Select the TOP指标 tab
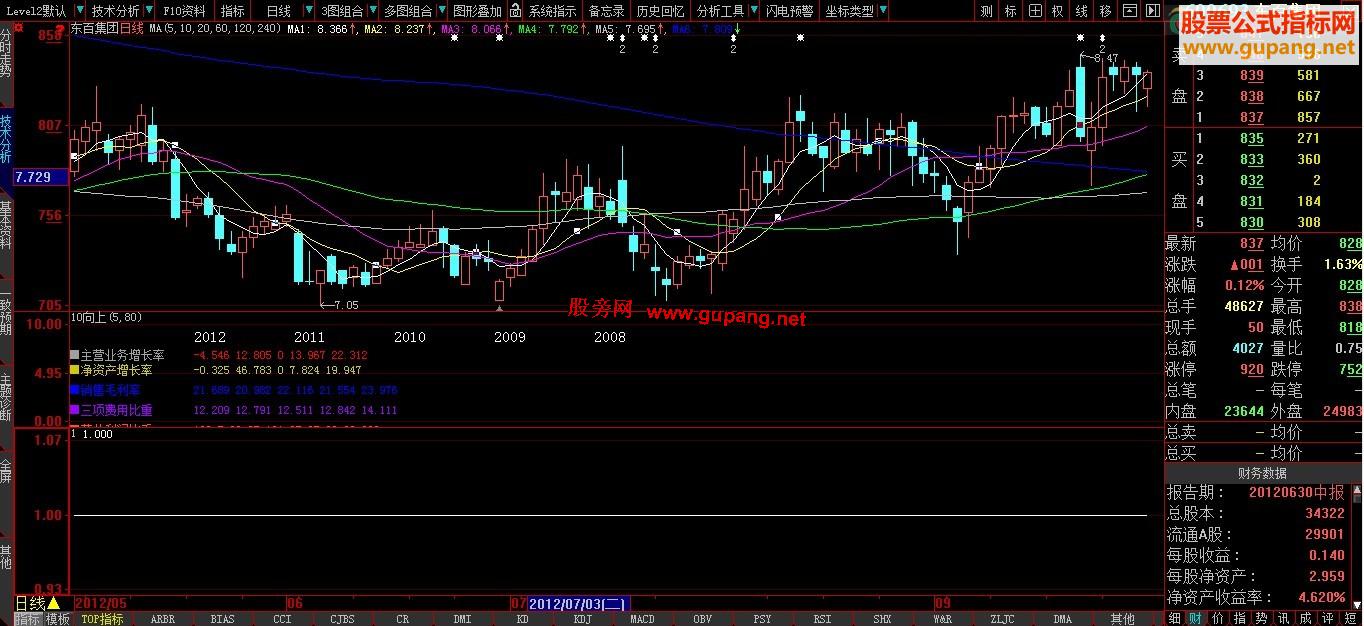Screen dimensions: 1364x626 click(102, 619)
